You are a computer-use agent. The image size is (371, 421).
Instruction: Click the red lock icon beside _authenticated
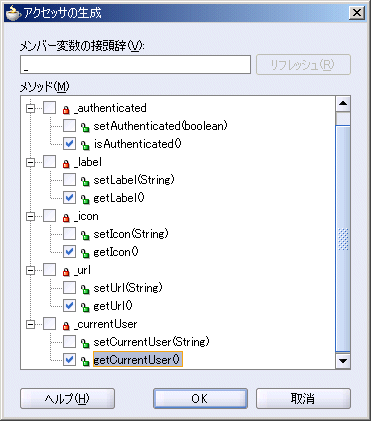point(66,109)
